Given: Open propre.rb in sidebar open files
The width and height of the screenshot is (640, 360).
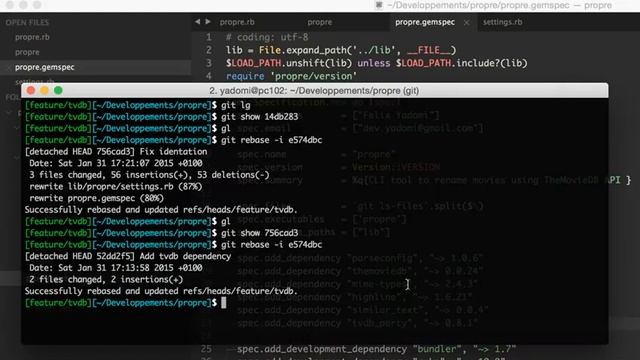Looking at the screenshot, I should pyautogui.click(x=32, y=37).
